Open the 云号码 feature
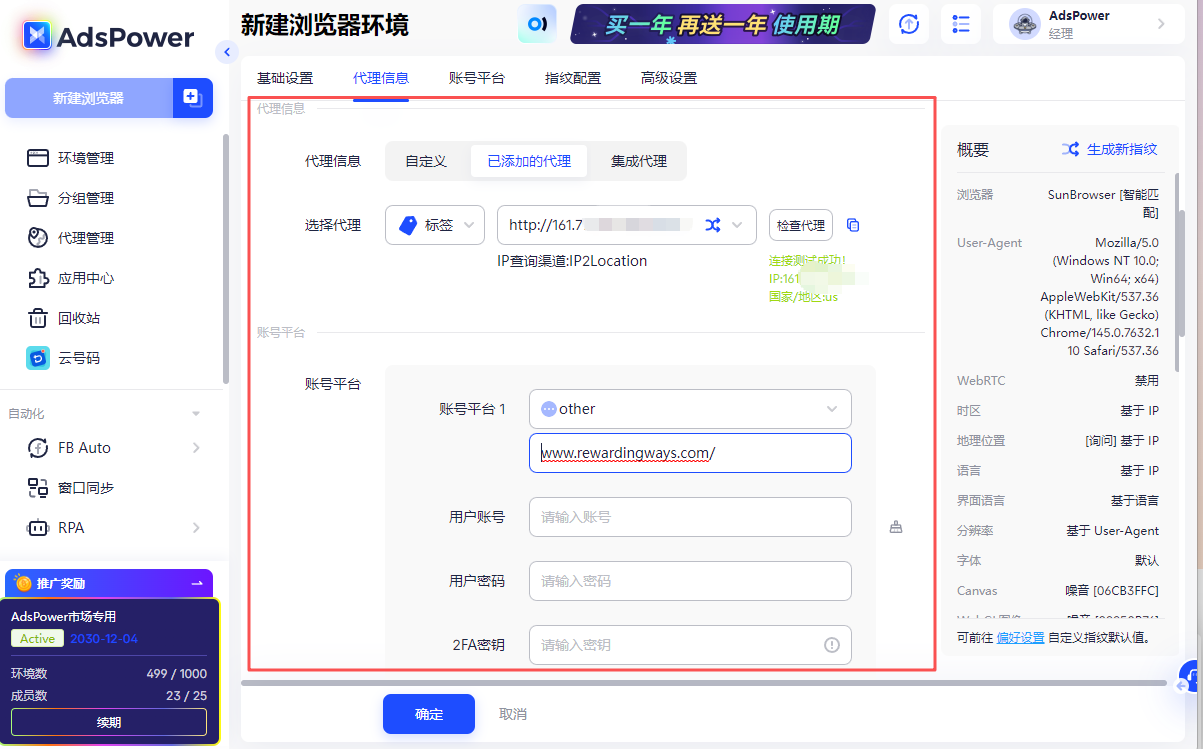The image size is (1203, 749). (x=79, y=357)
